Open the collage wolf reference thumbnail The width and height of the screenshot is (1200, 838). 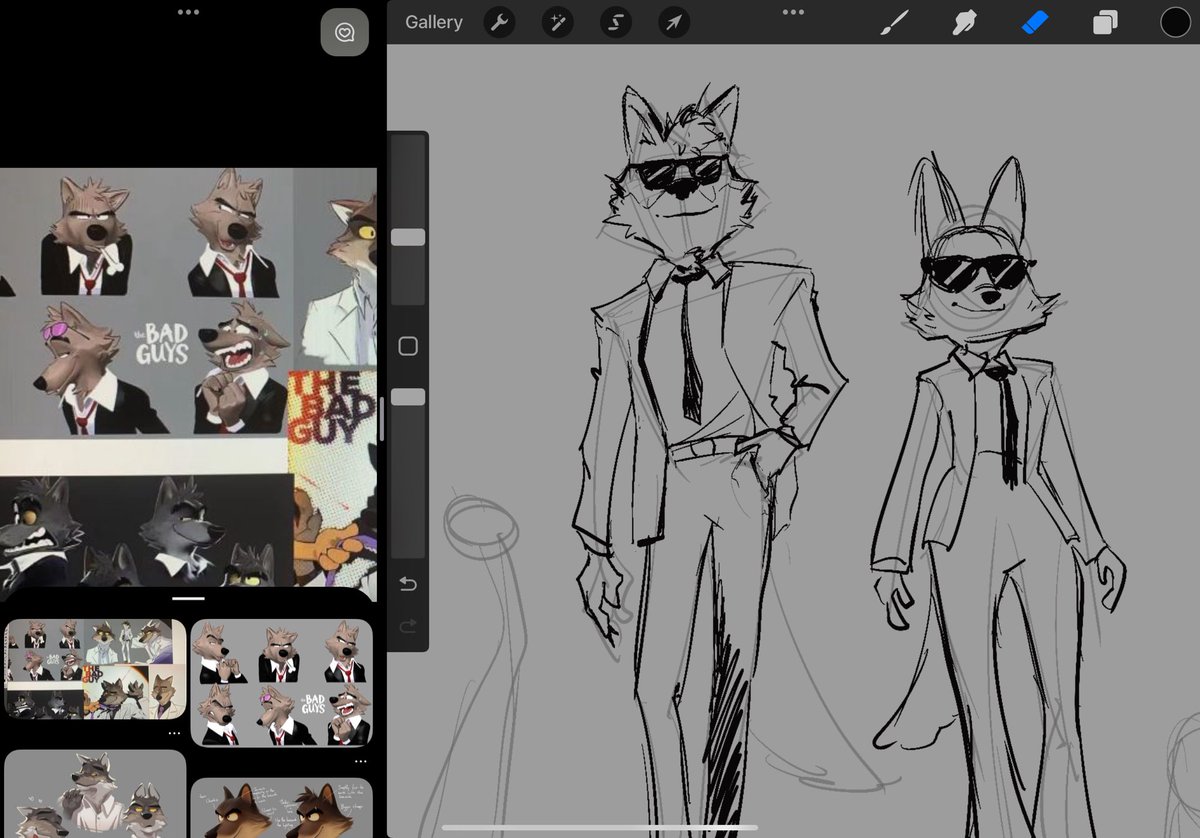point(95,669)
